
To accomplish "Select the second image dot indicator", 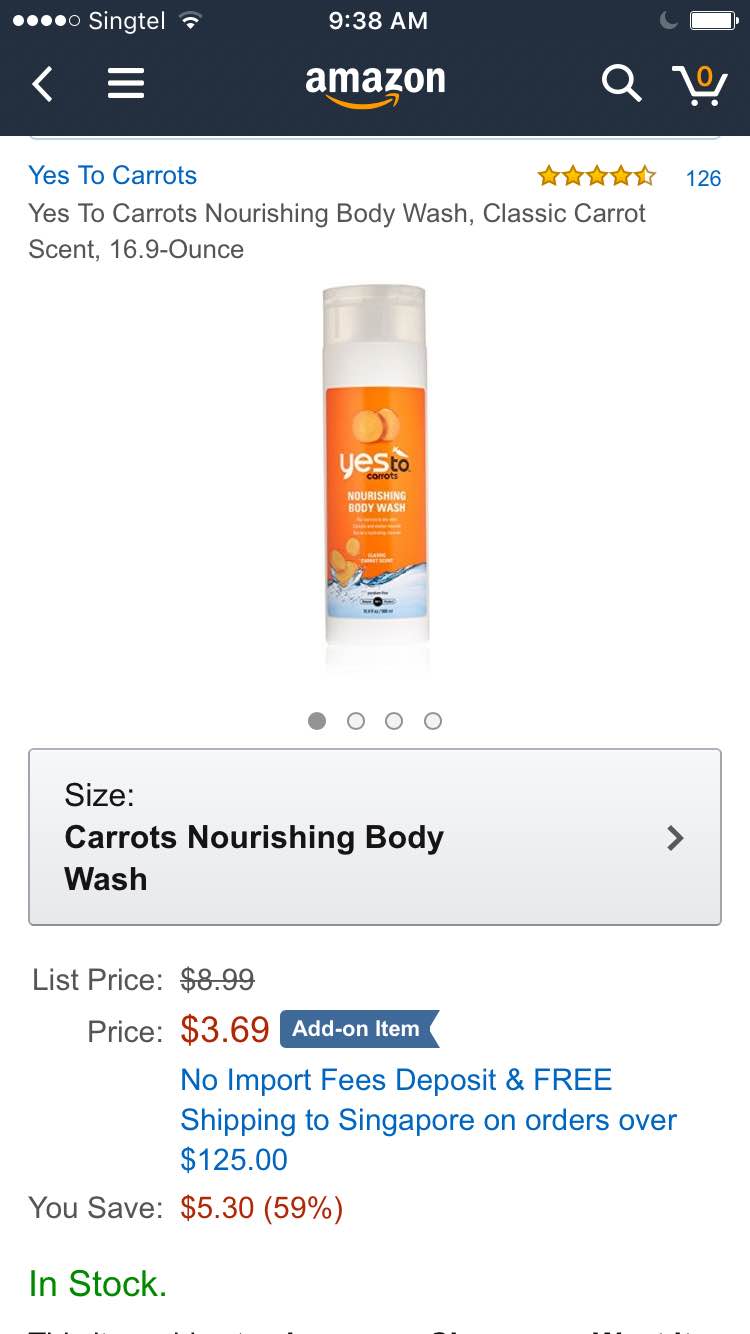I will coord(356,721).
